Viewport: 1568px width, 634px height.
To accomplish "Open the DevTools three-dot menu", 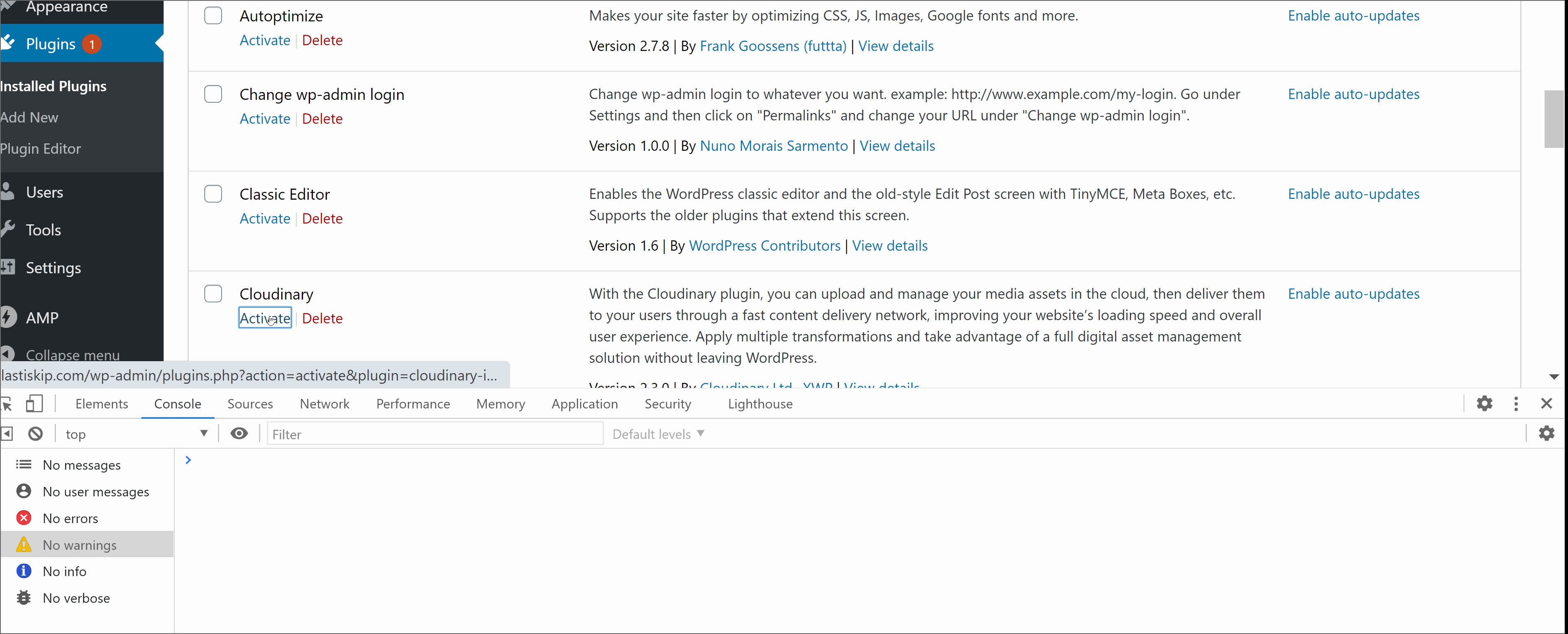I will pos(1516,403).
